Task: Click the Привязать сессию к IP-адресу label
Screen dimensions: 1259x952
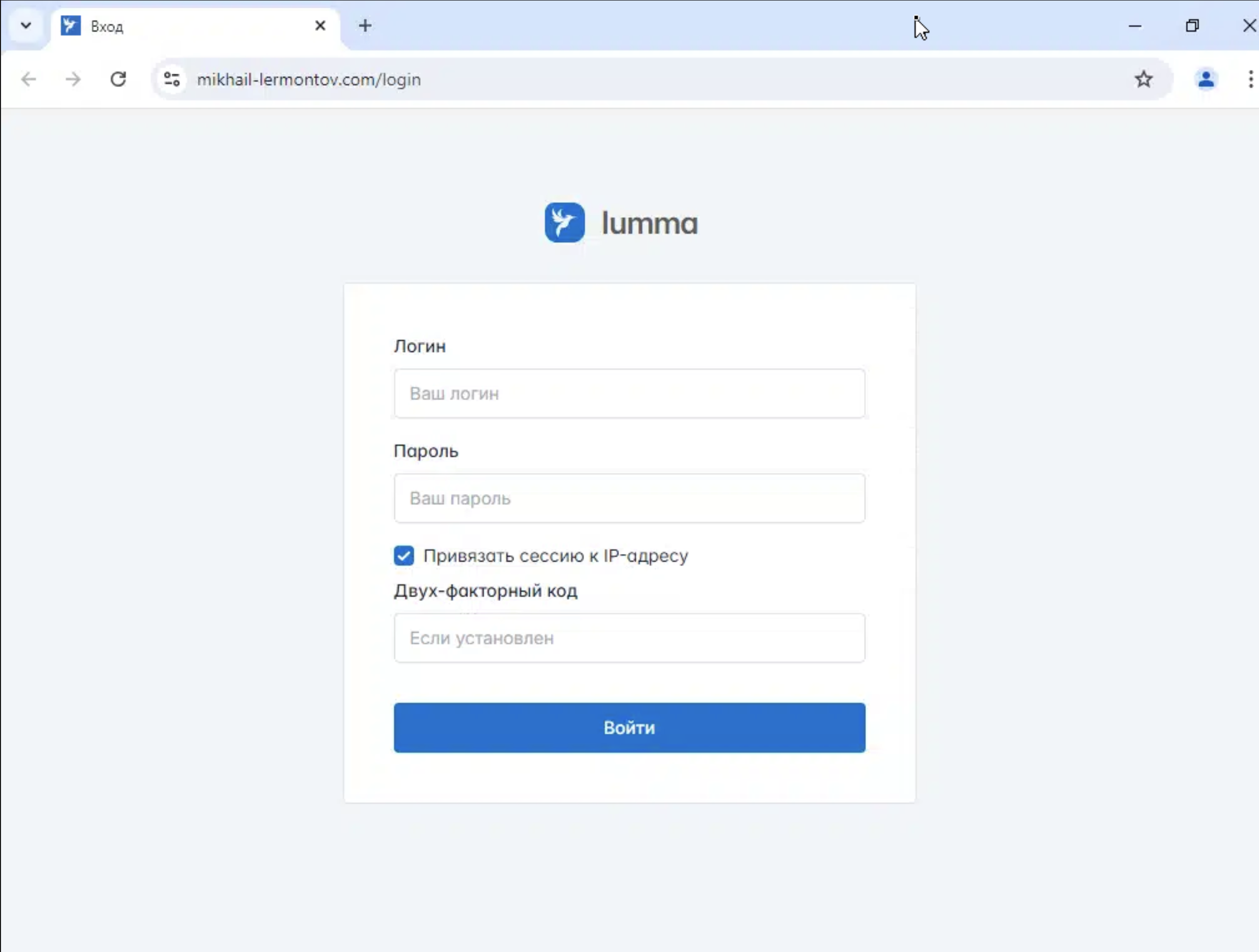Action: click(x=556, y=556)
